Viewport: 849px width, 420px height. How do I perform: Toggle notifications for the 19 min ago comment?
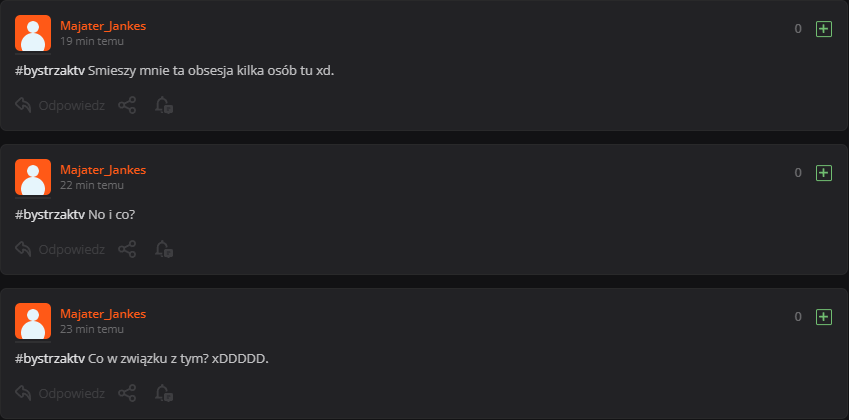163,105
